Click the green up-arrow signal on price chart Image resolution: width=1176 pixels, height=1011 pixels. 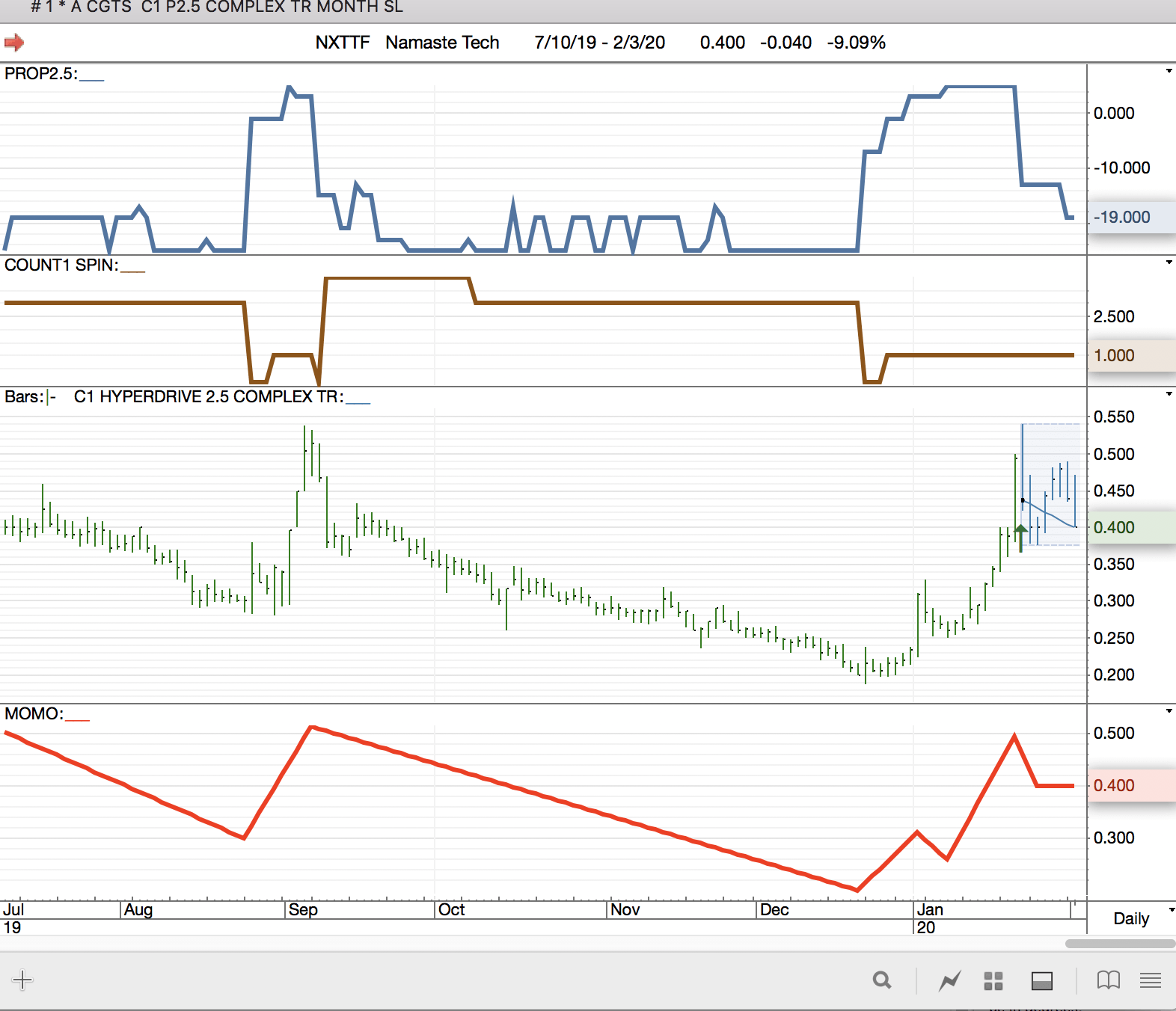click(x=1021, y=529)
